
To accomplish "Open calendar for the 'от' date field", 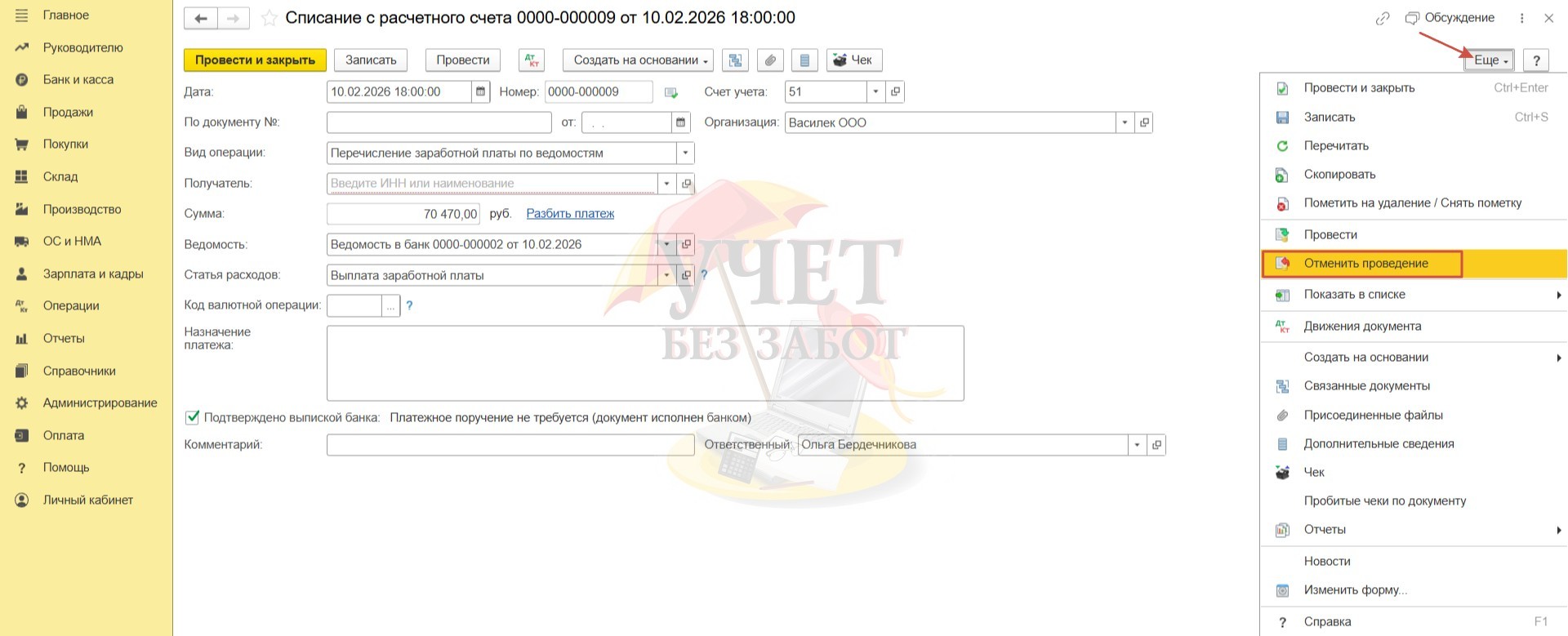I will point(681,122).
